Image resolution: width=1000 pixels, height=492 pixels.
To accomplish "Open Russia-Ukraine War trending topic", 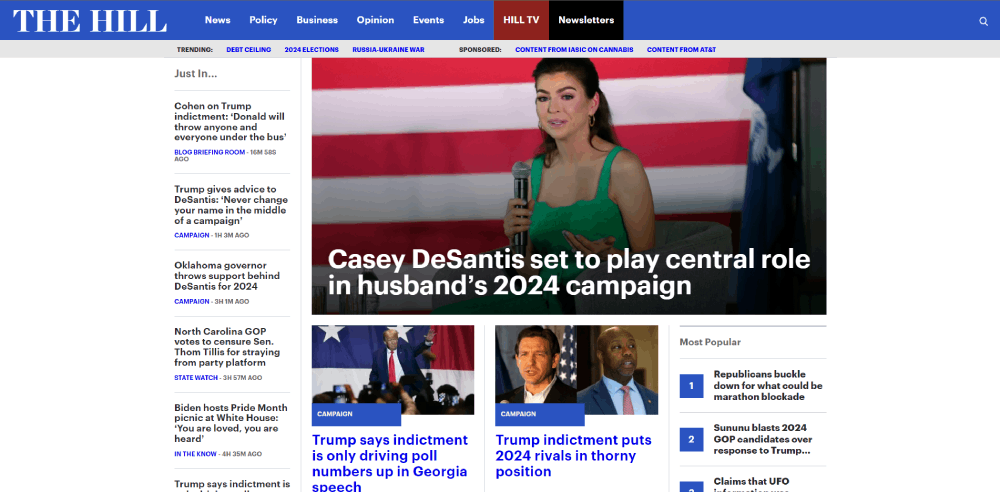I will click(x=388, y=50).
